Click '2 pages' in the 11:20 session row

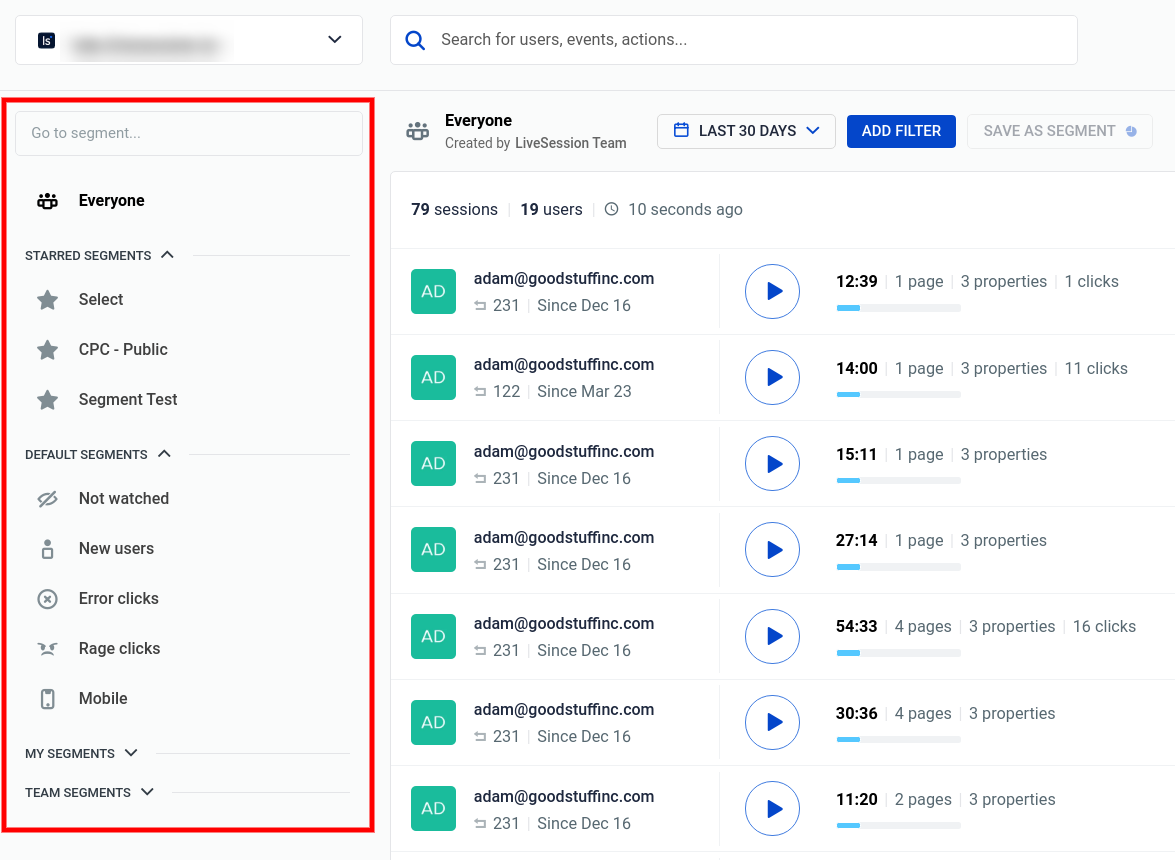point(923,800)
